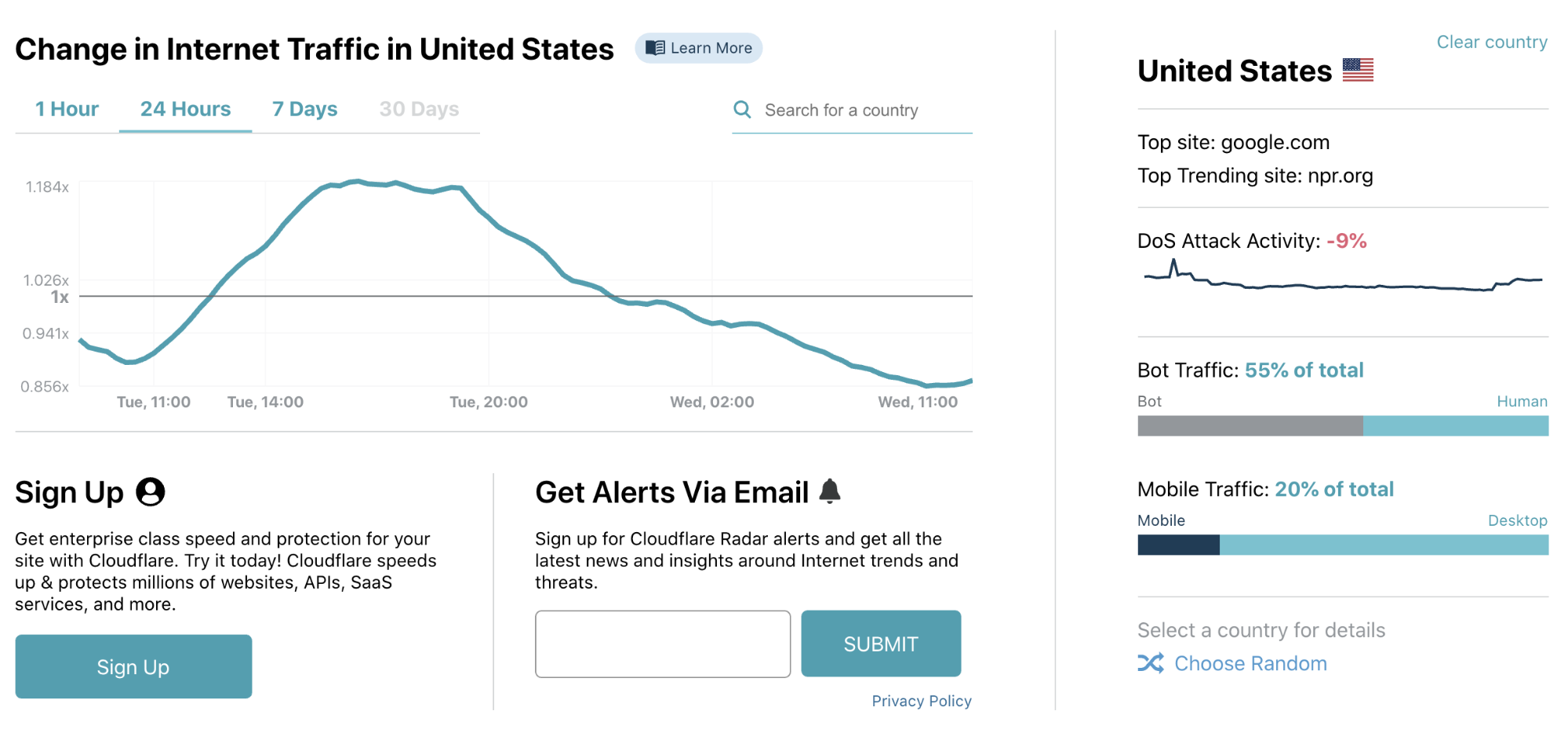Select the 24 Hours tab
The image size is (1568, 733).
point(185,109)
